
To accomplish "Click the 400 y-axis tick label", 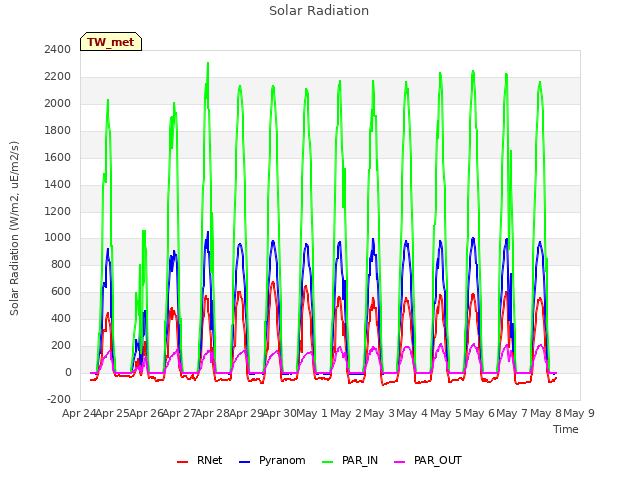I will (x=61, y=318).
